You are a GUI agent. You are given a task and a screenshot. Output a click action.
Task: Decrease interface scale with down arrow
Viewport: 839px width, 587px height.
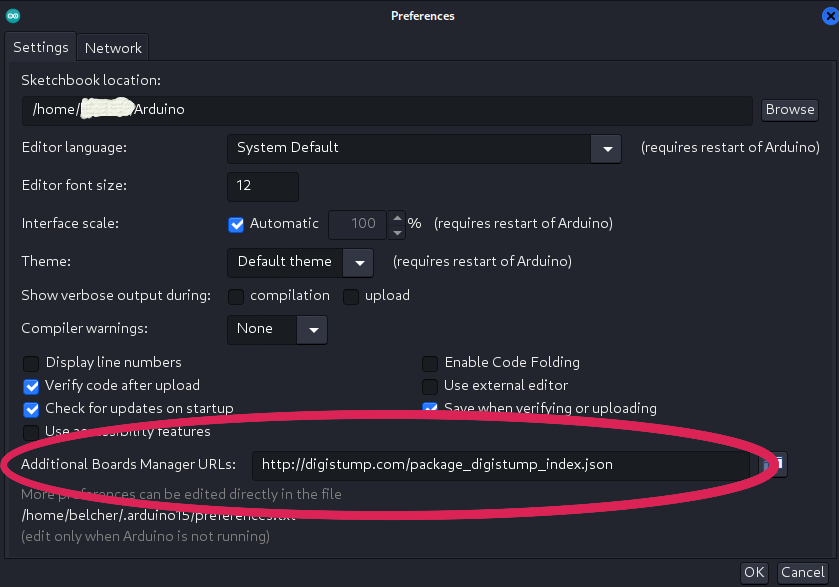[x=397, y=232]
